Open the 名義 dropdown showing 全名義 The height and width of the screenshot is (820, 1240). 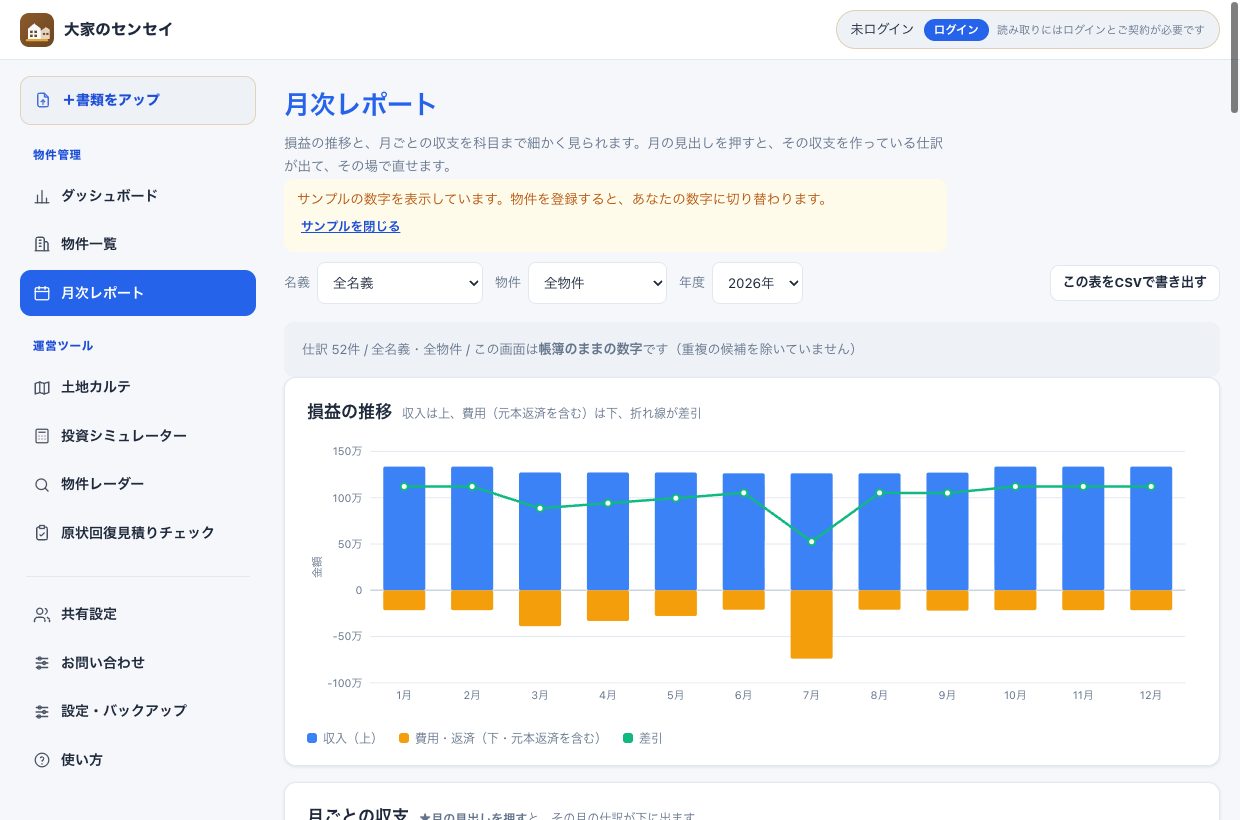[400, 283]
